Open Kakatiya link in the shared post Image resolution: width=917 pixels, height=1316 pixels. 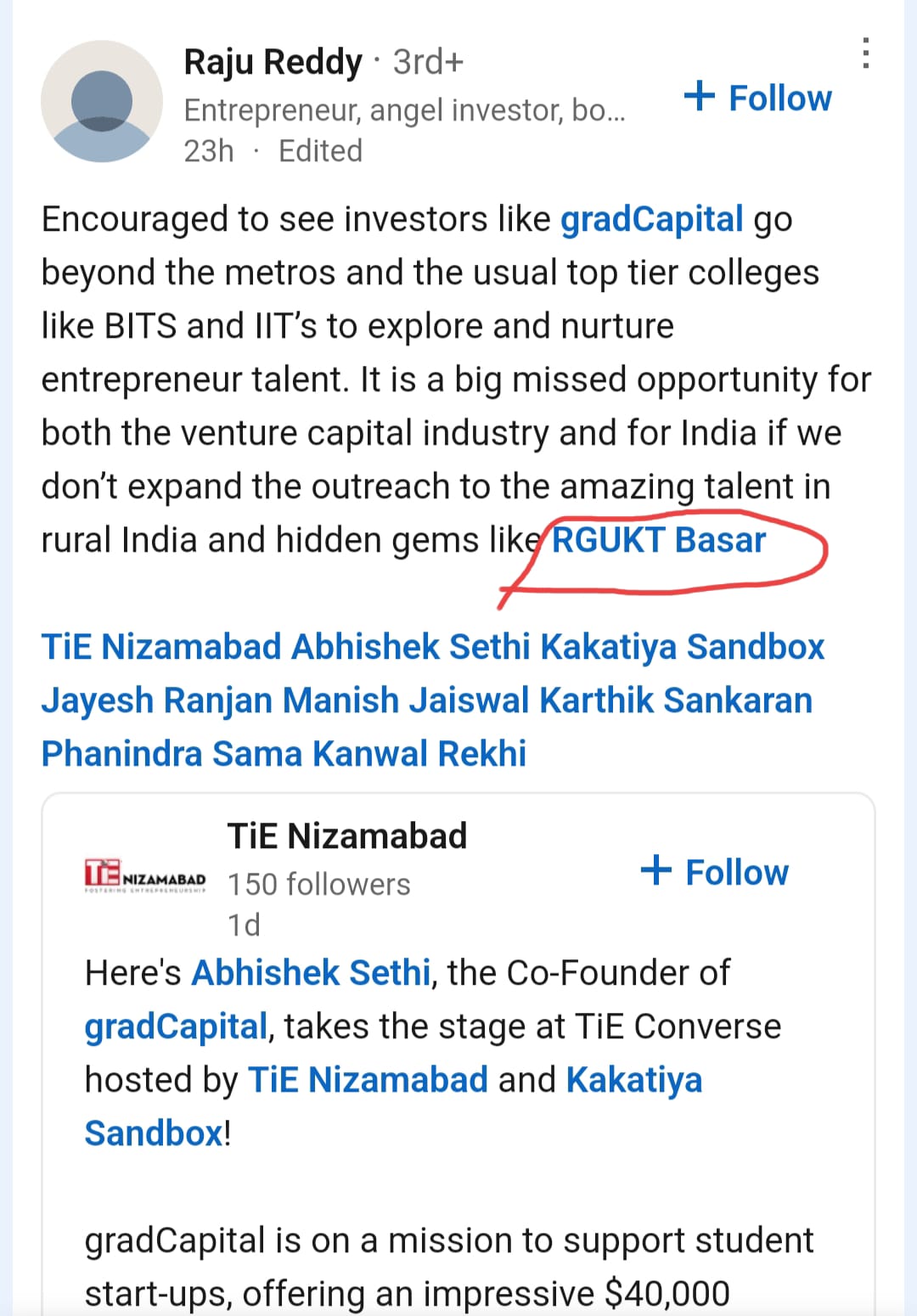coord(634,1080)
